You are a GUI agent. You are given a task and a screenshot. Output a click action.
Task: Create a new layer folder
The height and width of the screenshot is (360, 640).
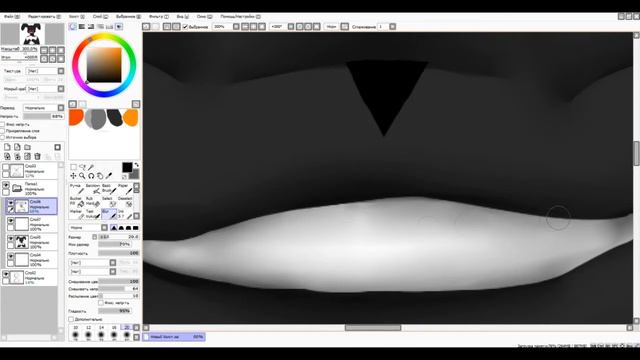tap(27, 147)
